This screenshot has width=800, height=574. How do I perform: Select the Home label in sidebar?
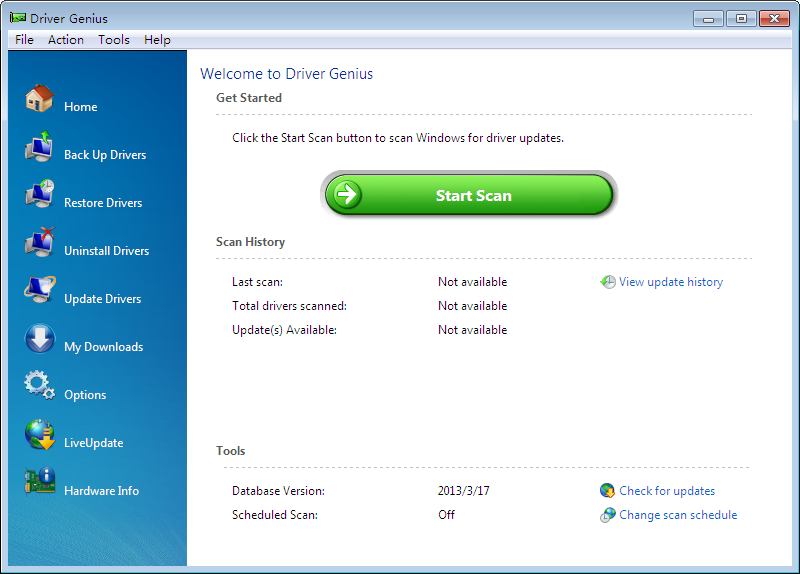(81, 107)
